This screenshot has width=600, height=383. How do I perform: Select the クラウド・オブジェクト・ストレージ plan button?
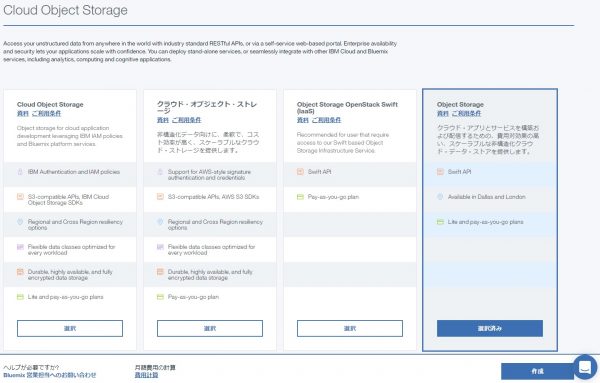click(x=210, y=328)
